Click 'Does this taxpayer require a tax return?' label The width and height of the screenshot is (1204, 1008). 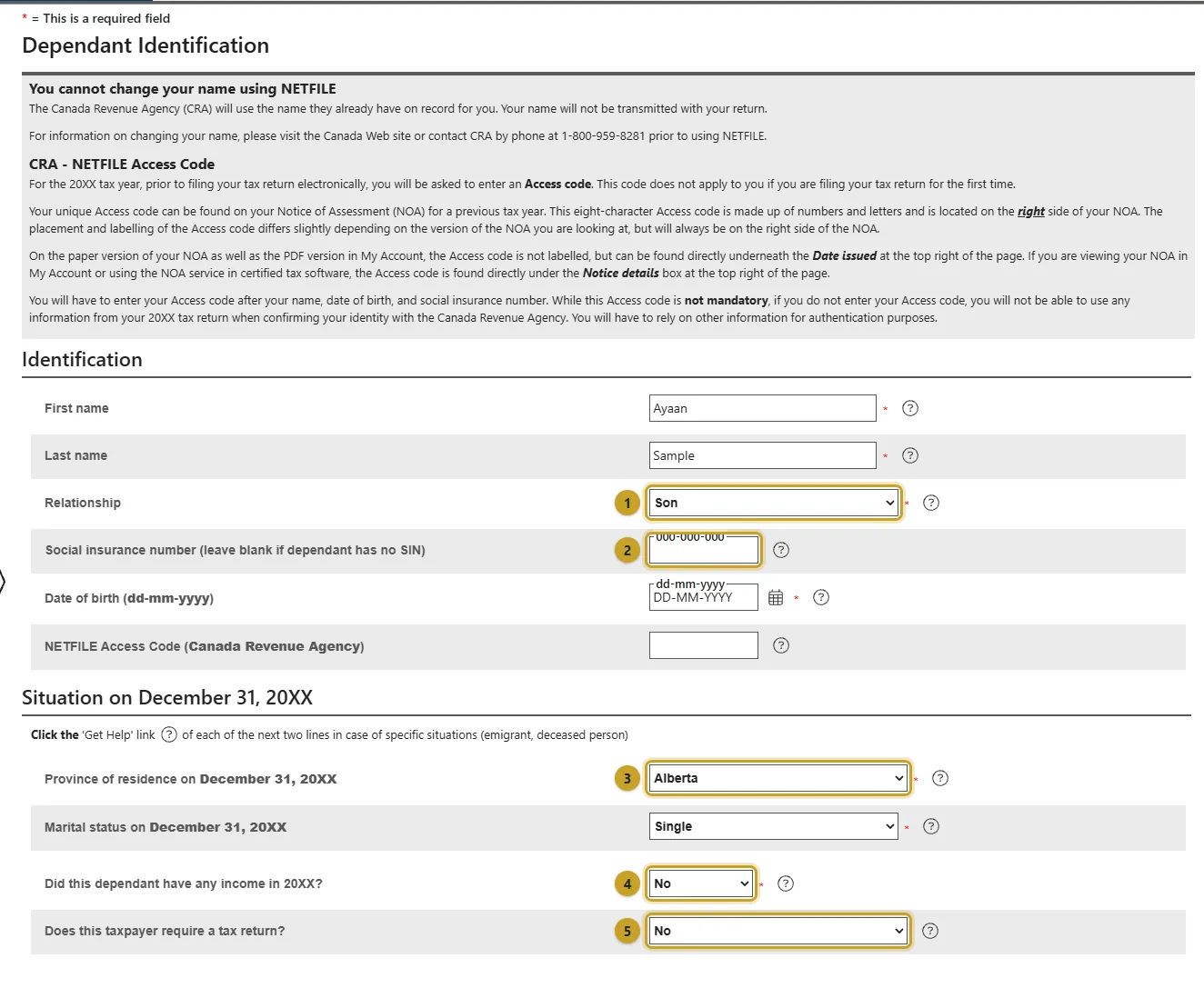click(165, 931)
